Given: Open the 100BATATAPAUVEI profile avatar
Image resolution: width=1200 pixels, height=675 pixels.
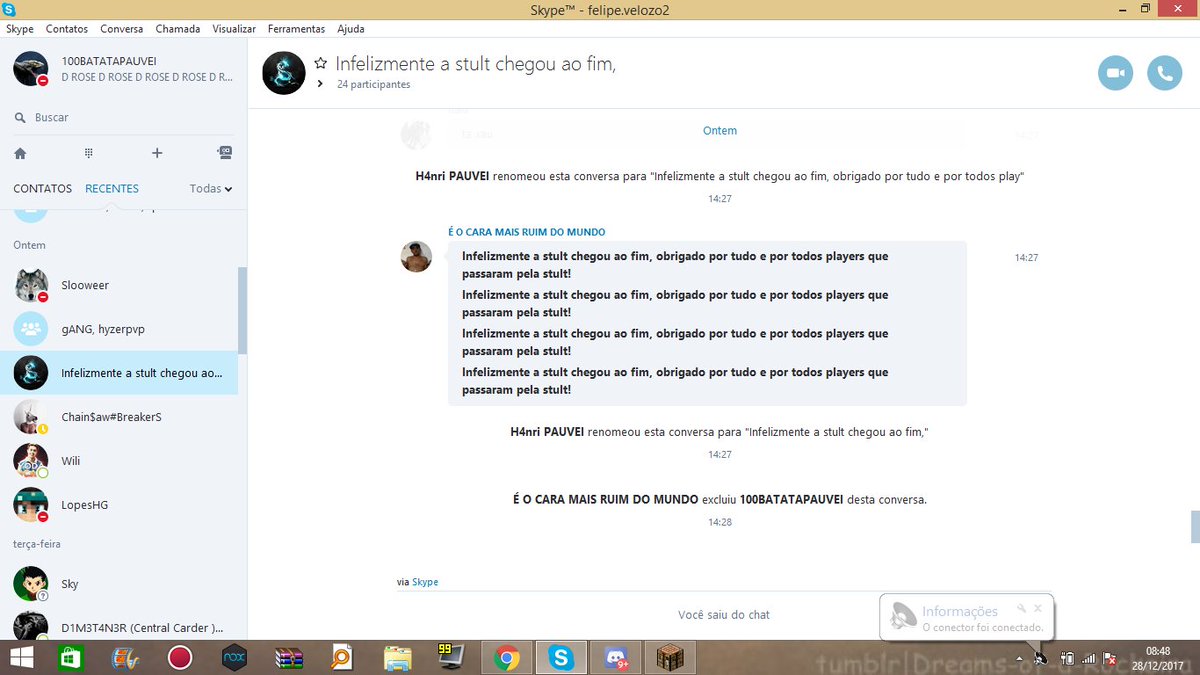Looking at the screenshot, I should [31, 69].
